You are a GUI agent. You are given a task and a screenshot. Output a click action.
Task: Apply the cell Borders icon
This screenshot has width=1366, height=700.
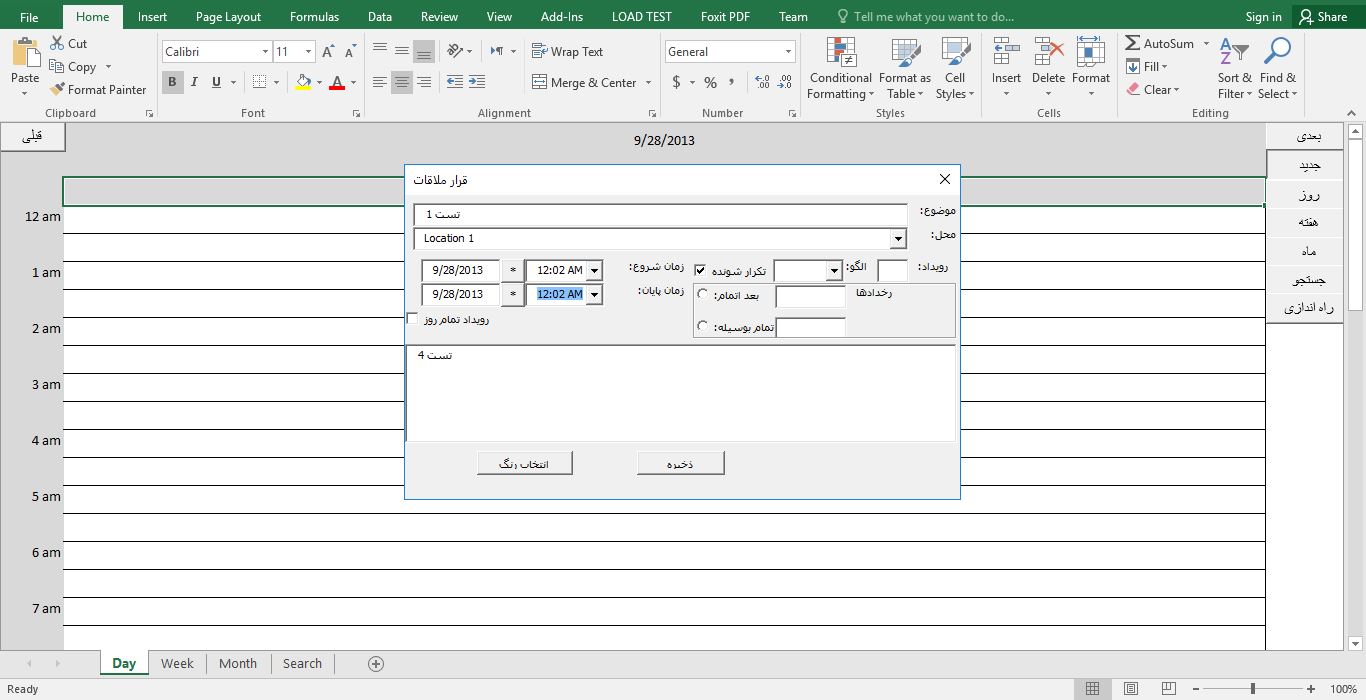[260, 82]
